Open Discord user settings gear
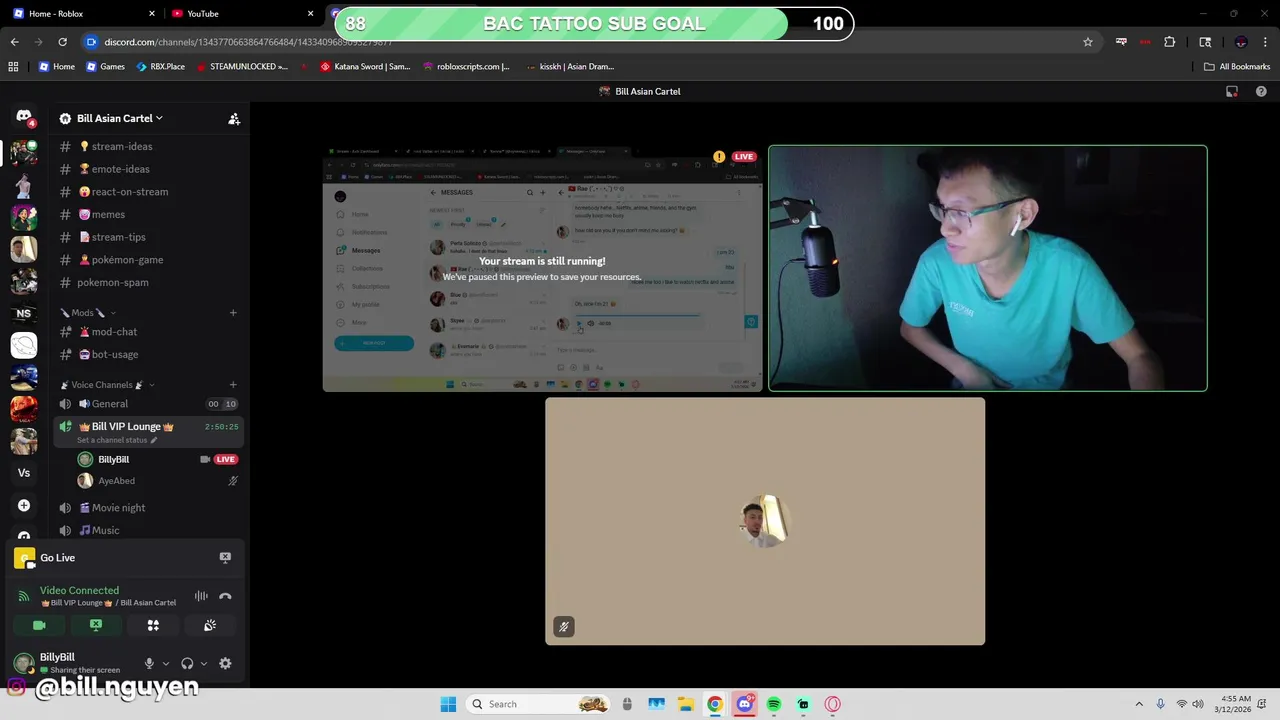 click(x=225, y=663)
